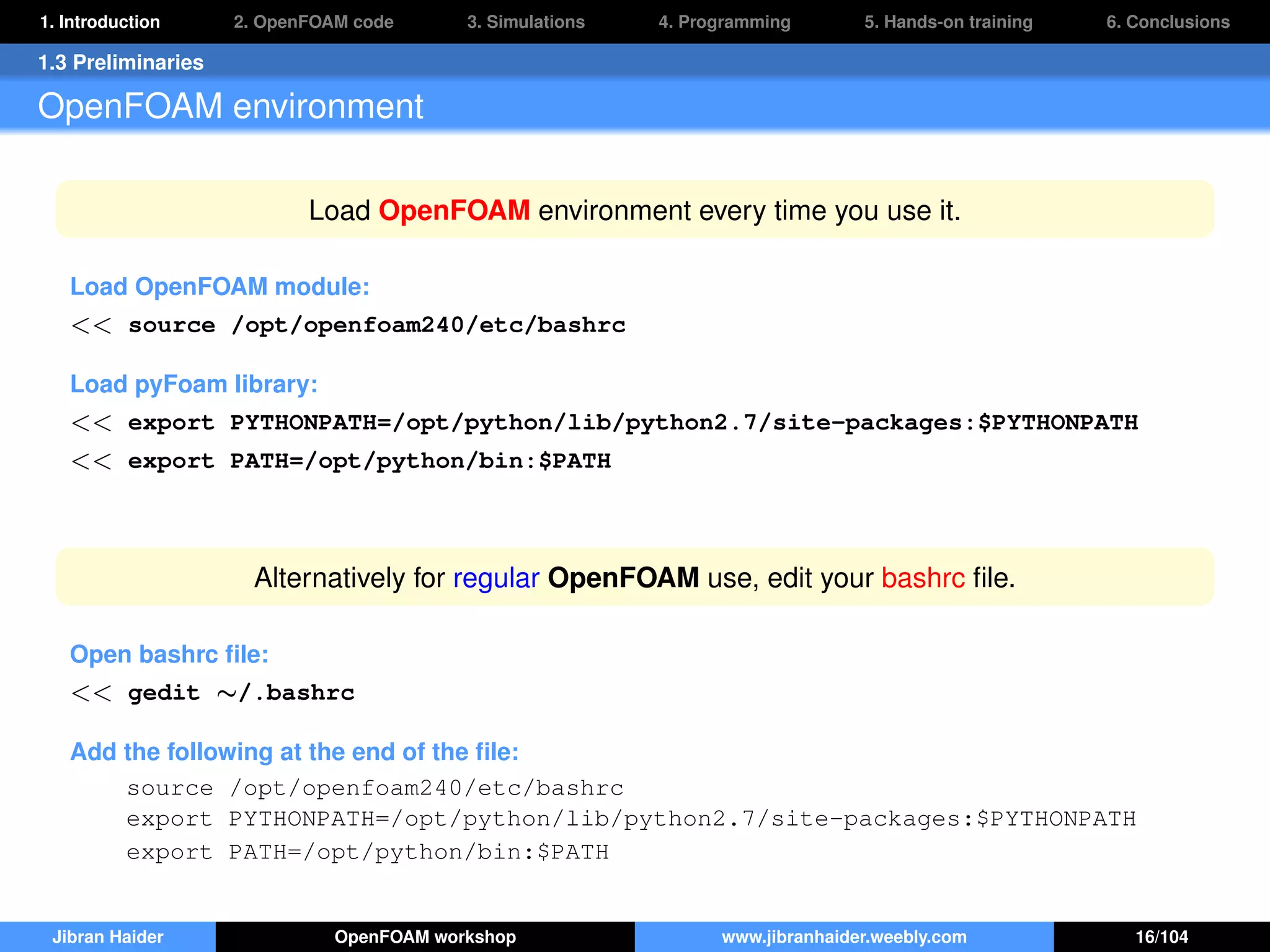Click the Load pyFoam library heading
The image size is (1270, 952).
click(x=193, y=384)
